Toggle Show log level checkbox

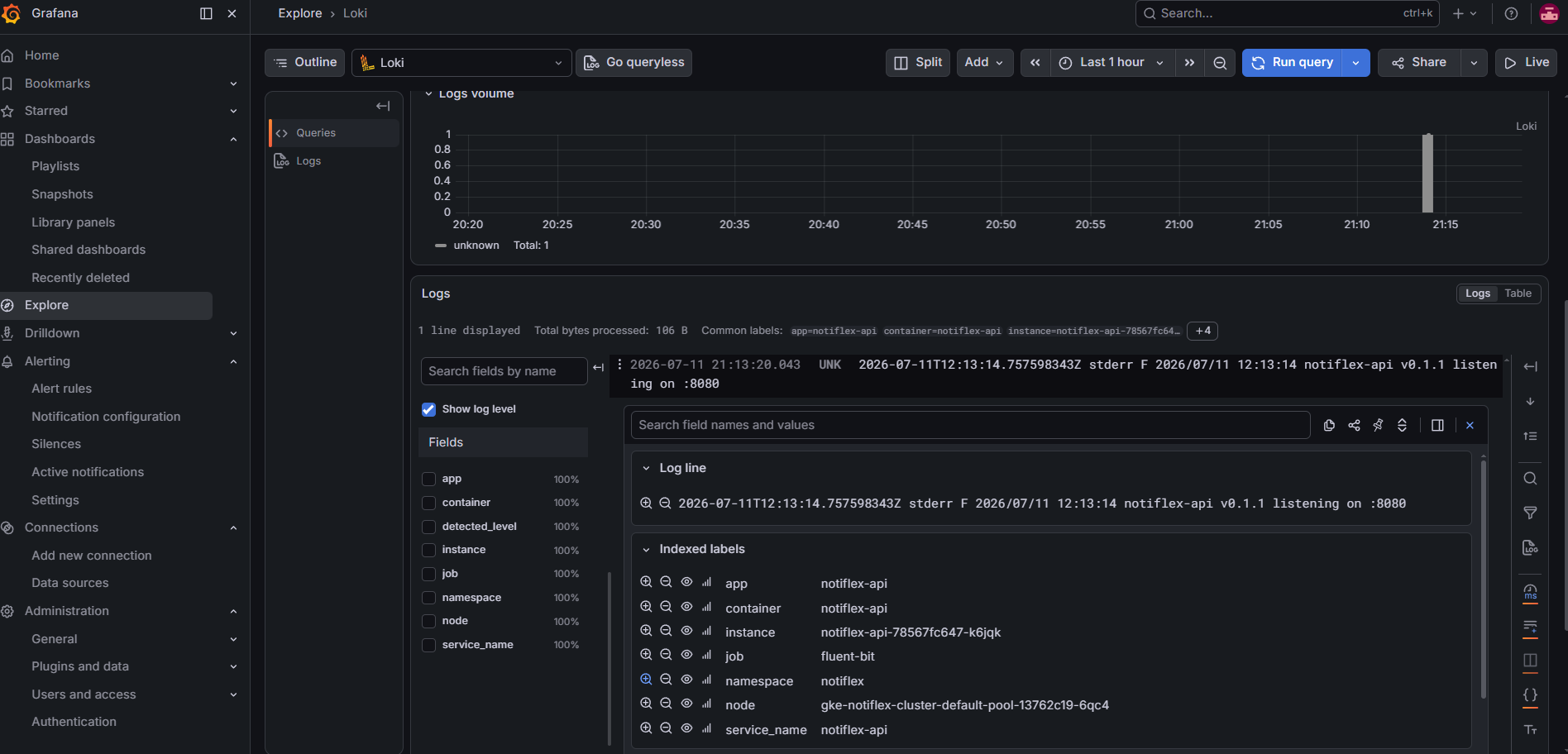(428, 409)
